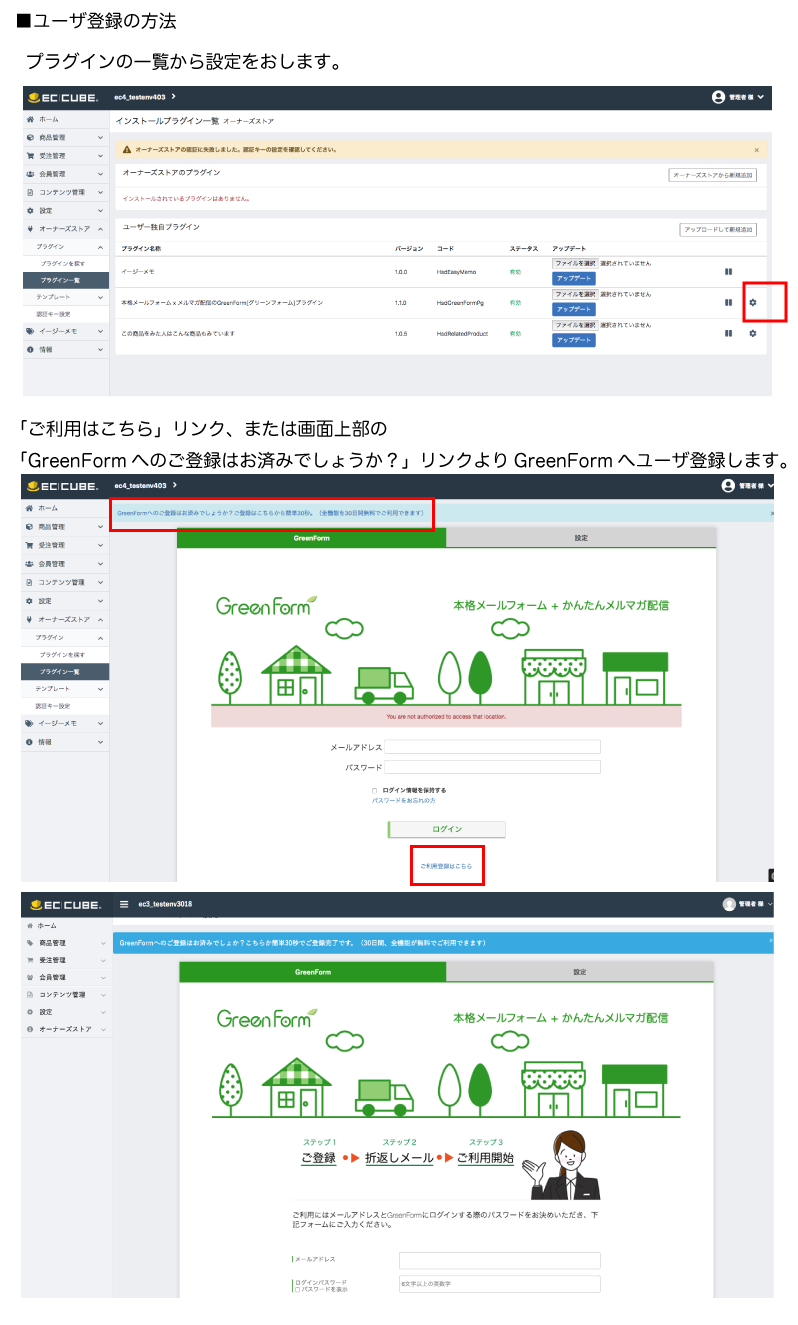Click the gear icon in the GreenForm plugin row
The image size is (798, 1325).
[x=753, y=303]
